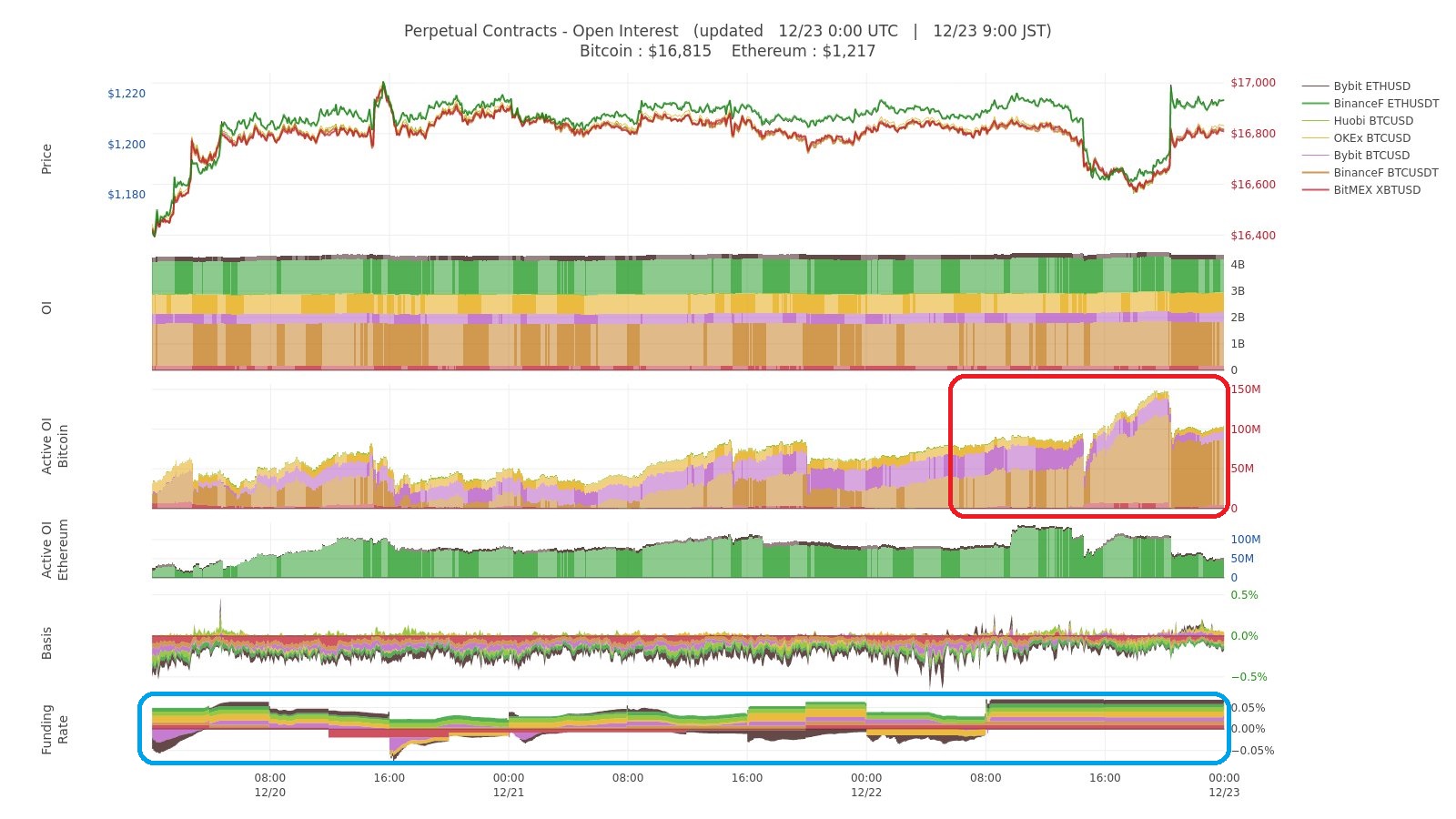Click the 'Basis' axis label
The height and width of the screenshot is (819, 1456).
pyautogui.click(x=46, y=643)
